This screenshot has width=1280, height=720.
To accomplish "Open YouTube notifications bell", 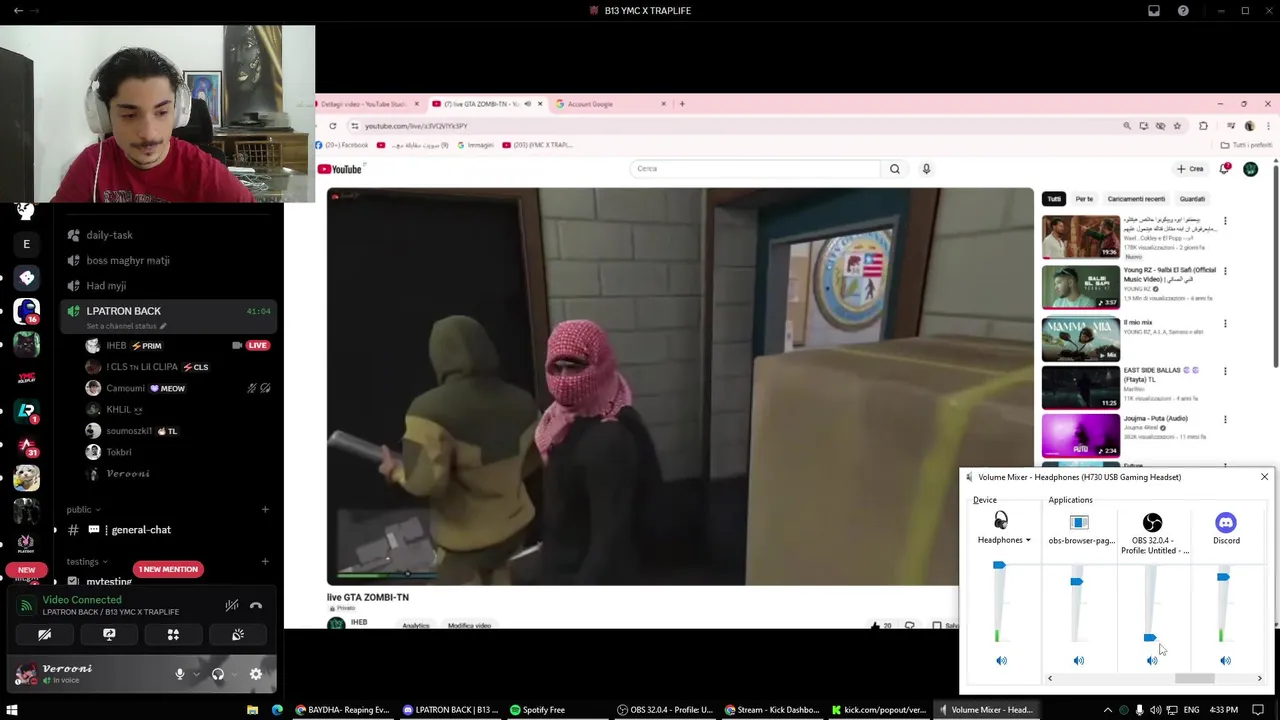I will pyautogui.click(x=1224, y=169).
